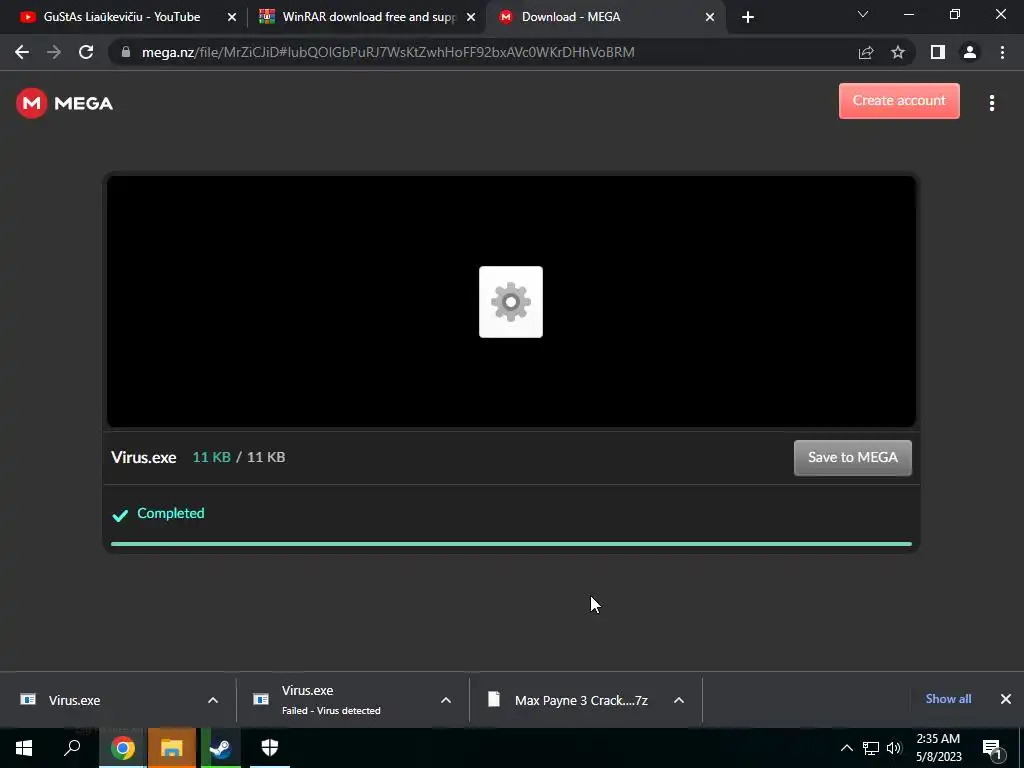
Task: Close the Download - MEGA tab
Action: 710,17
